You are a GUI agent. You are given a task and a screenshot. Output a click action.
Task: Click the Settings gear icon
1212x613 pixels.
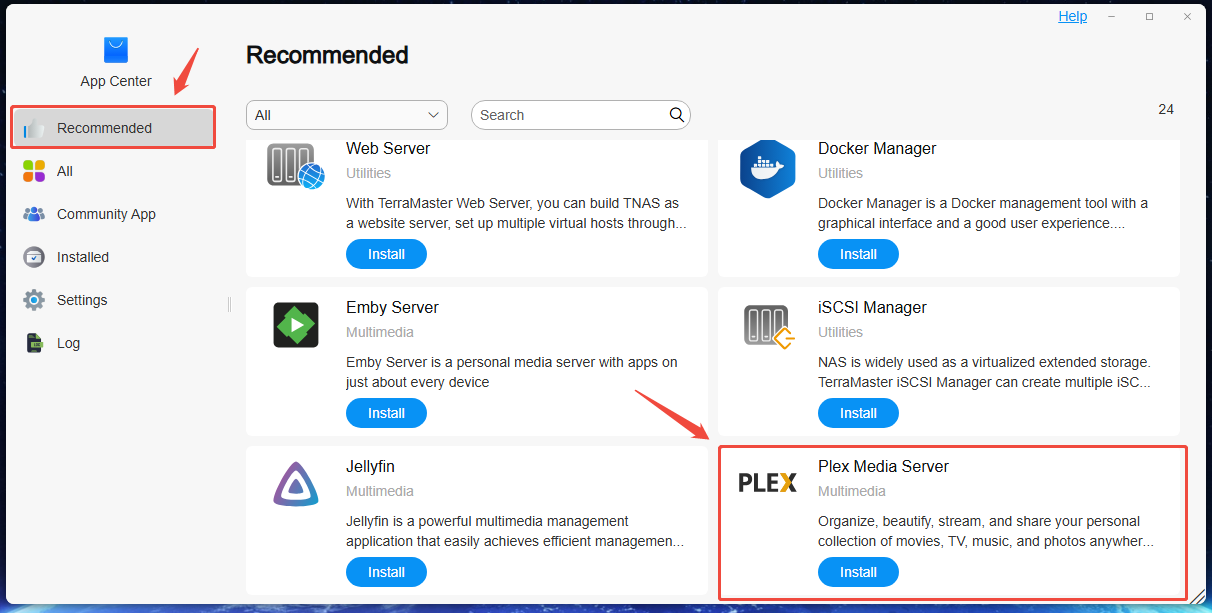pos(34,300)
